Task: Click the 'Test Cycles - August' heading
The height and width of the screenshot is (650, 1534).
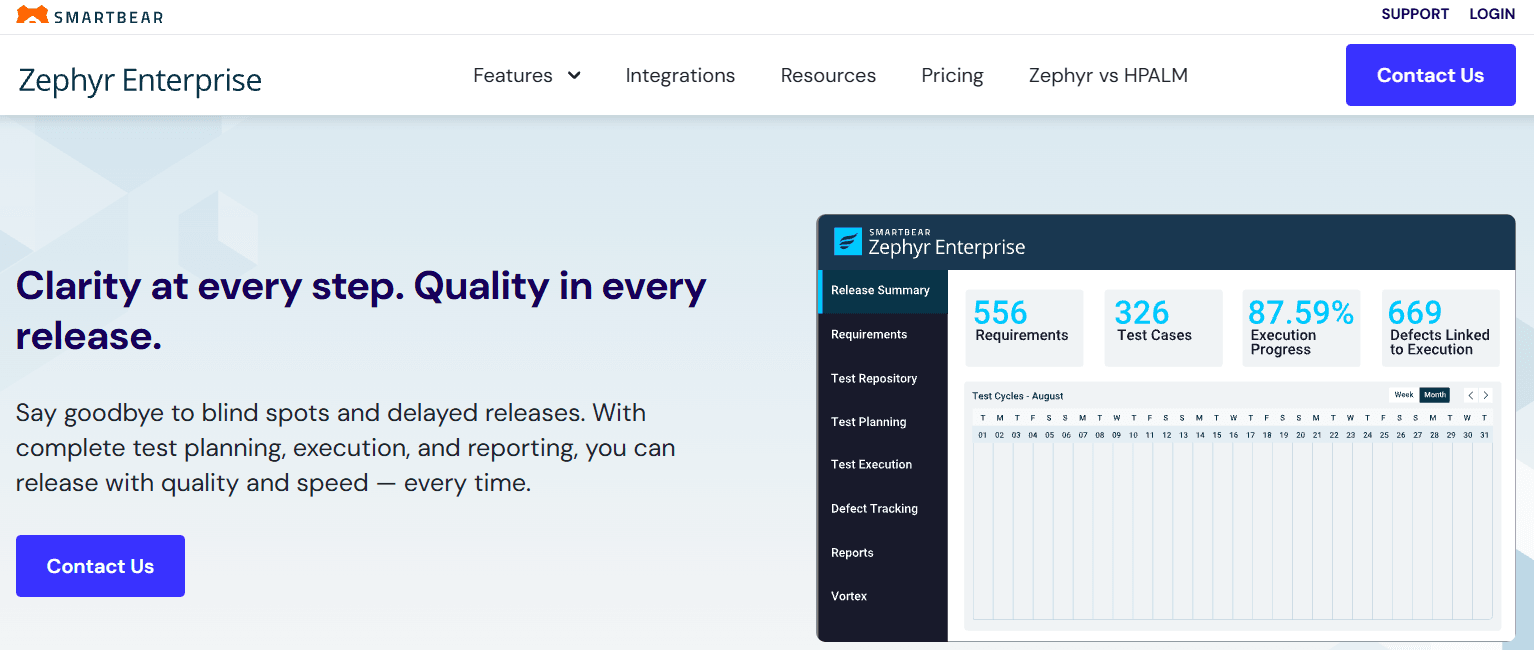Action: 1018,396
